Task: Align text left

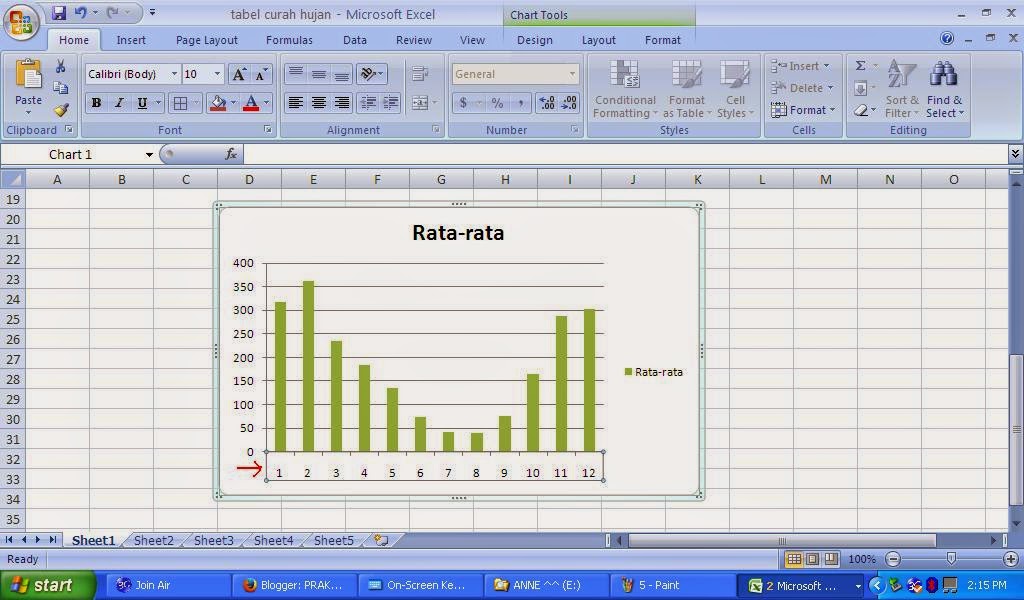Action: click(296, 103)
